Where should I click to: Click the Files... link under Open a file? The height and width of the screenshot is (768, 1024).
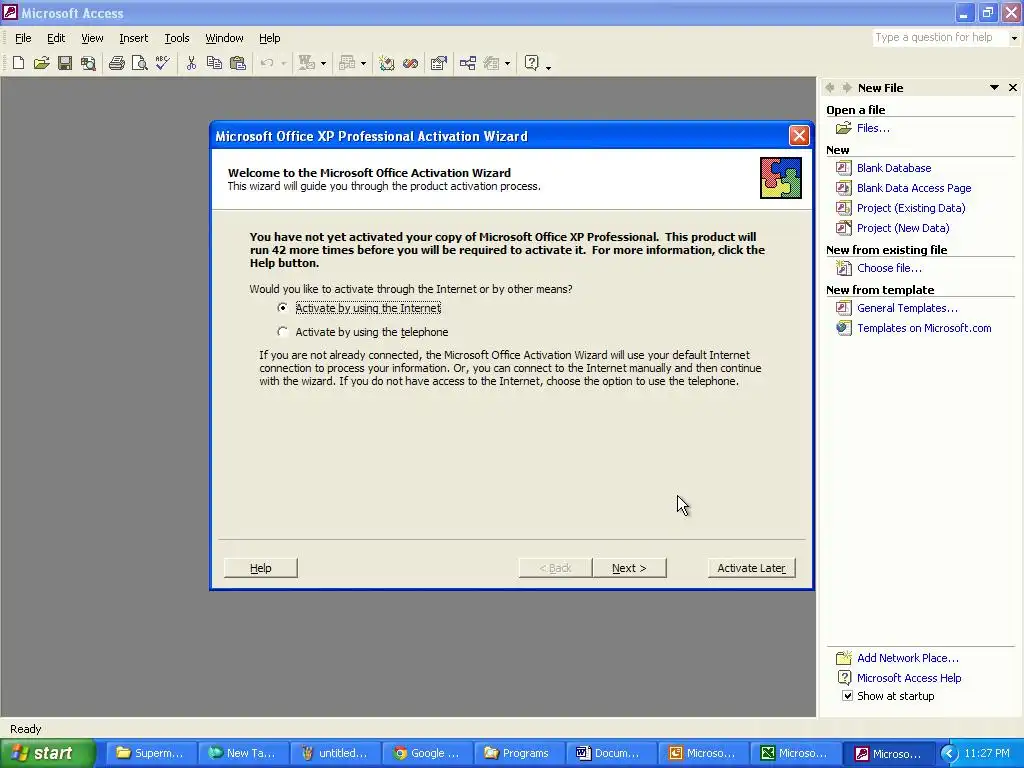[x=873, y=128]
